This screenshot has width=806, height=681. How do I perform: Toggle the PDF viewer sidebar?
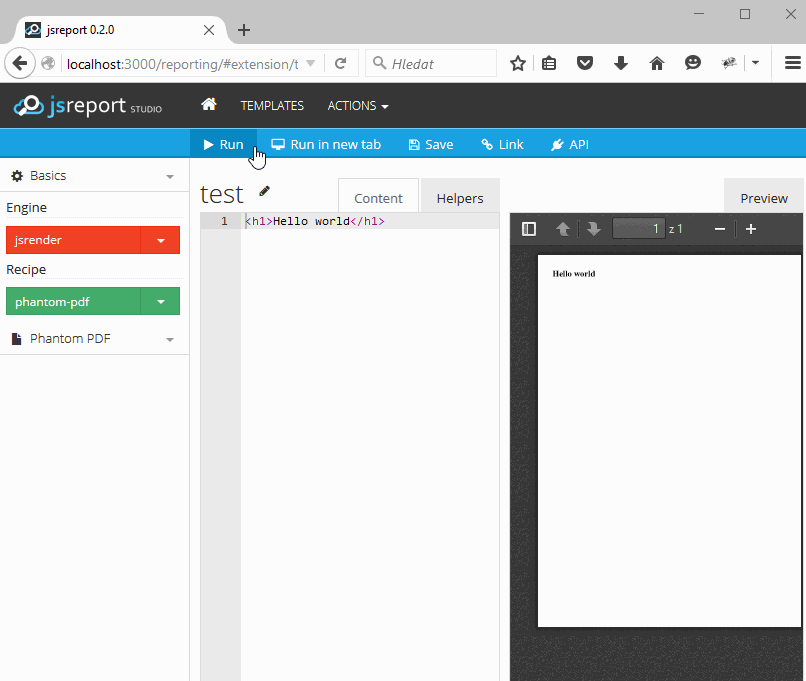pos(529,229)
